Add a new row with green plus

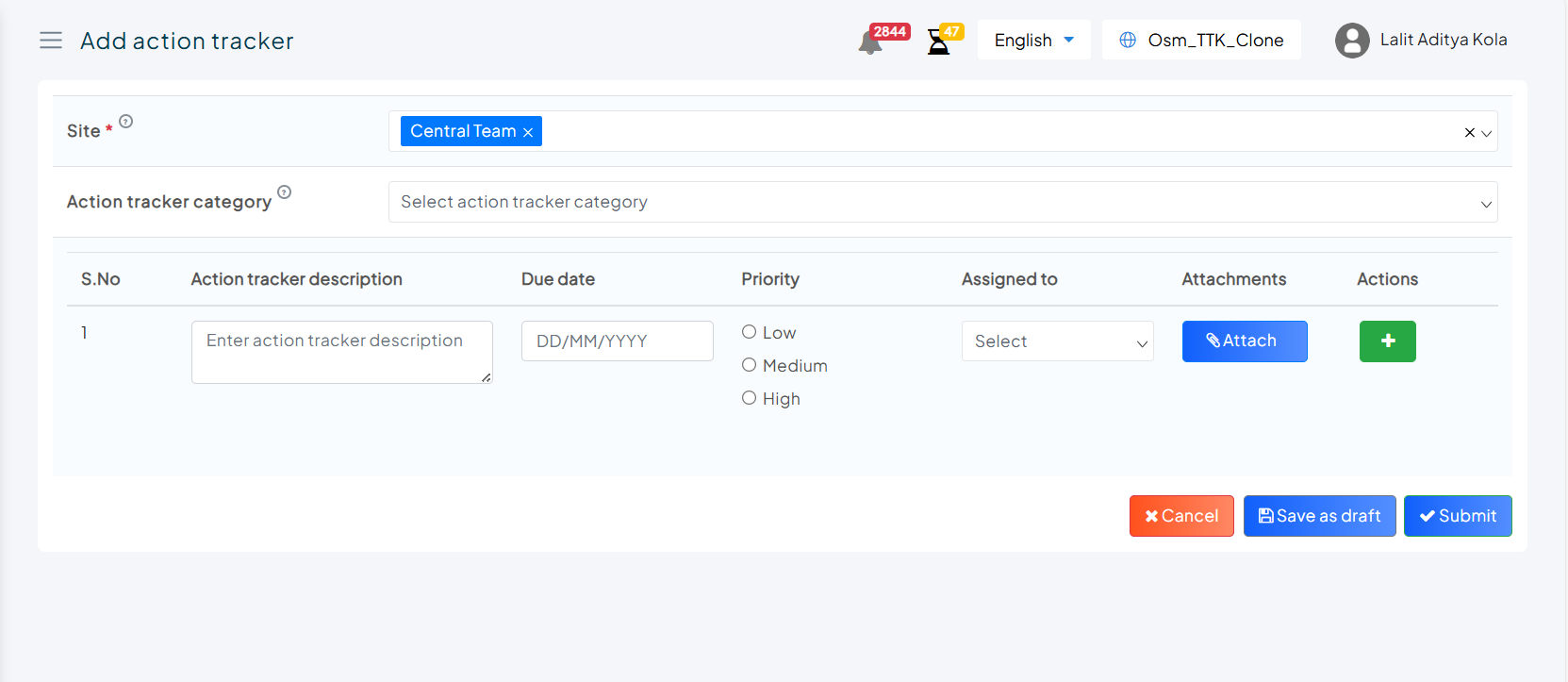click(1387, 341)
